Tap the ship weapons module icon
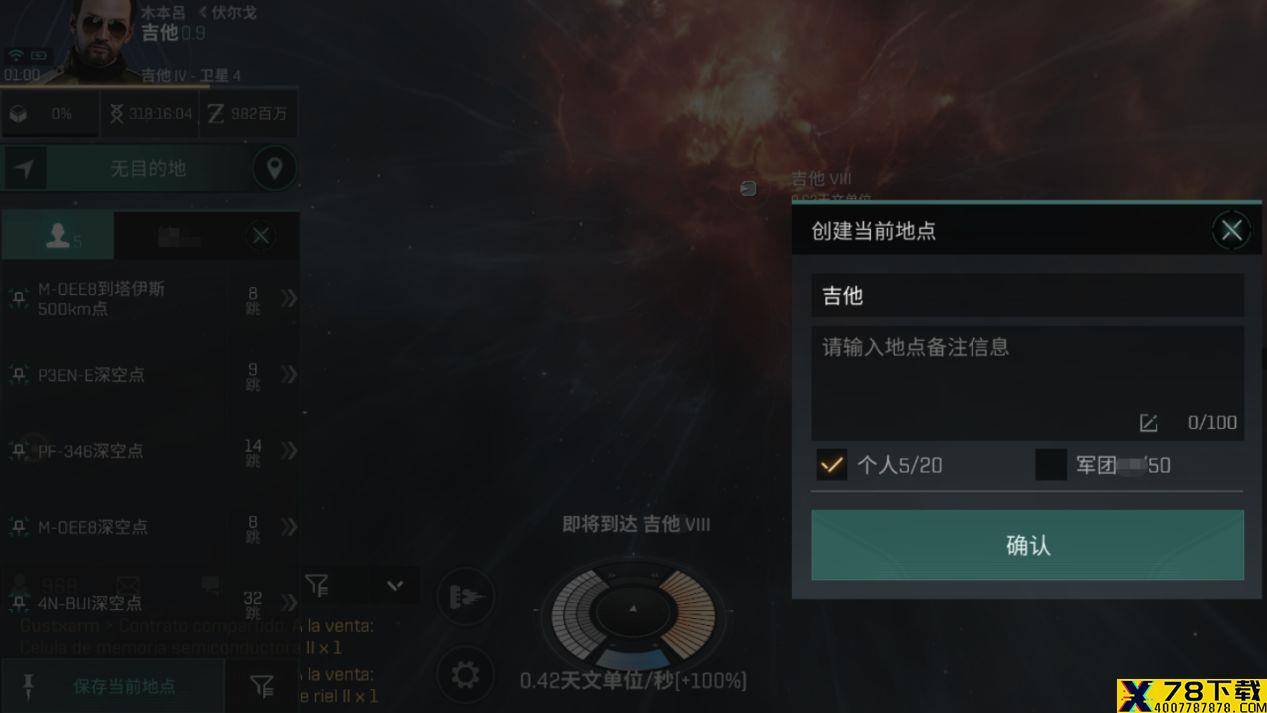This screenshot has height=713, width=1267. (x=466, y=597)
